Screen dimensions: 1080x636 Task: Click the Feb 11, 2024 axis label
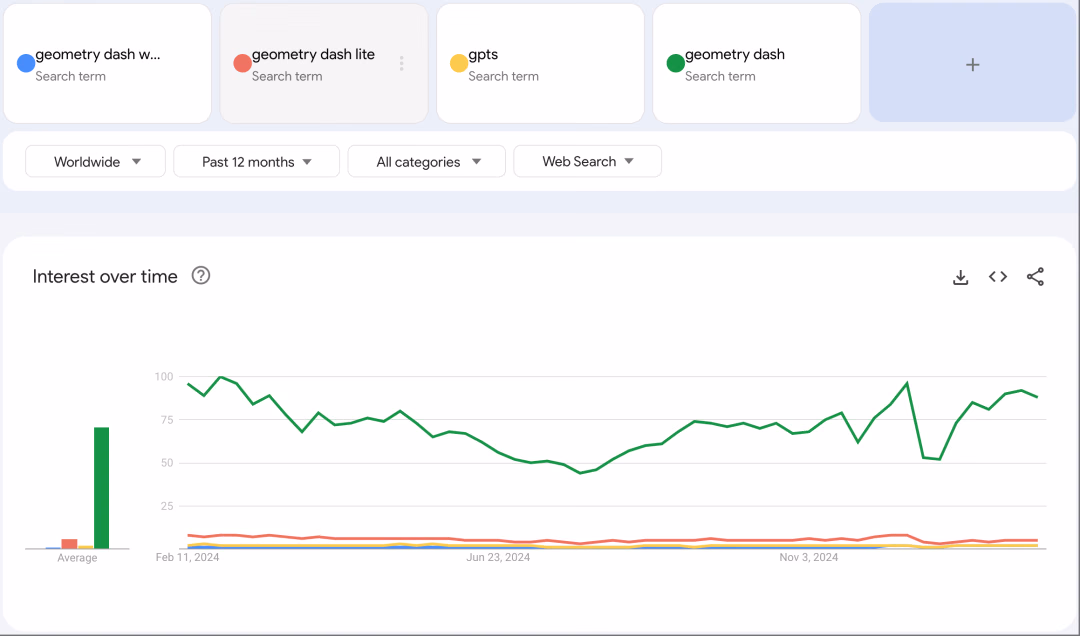[x=187, y=557]
